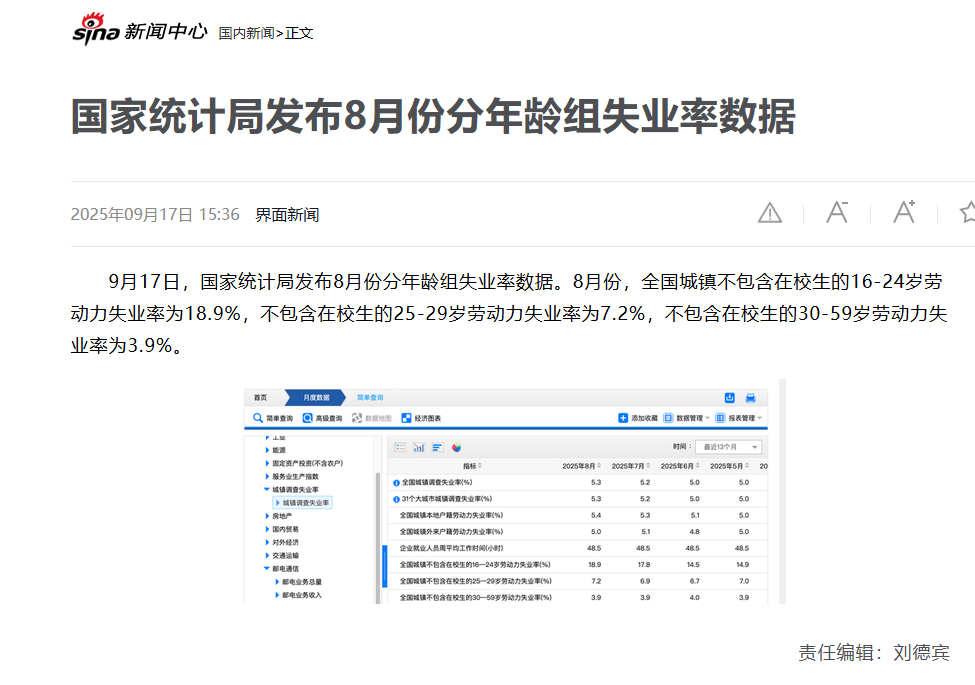
Task: In article image, click info icon beside 全国城镇调查失业率(%)
Action: point(396,482)
